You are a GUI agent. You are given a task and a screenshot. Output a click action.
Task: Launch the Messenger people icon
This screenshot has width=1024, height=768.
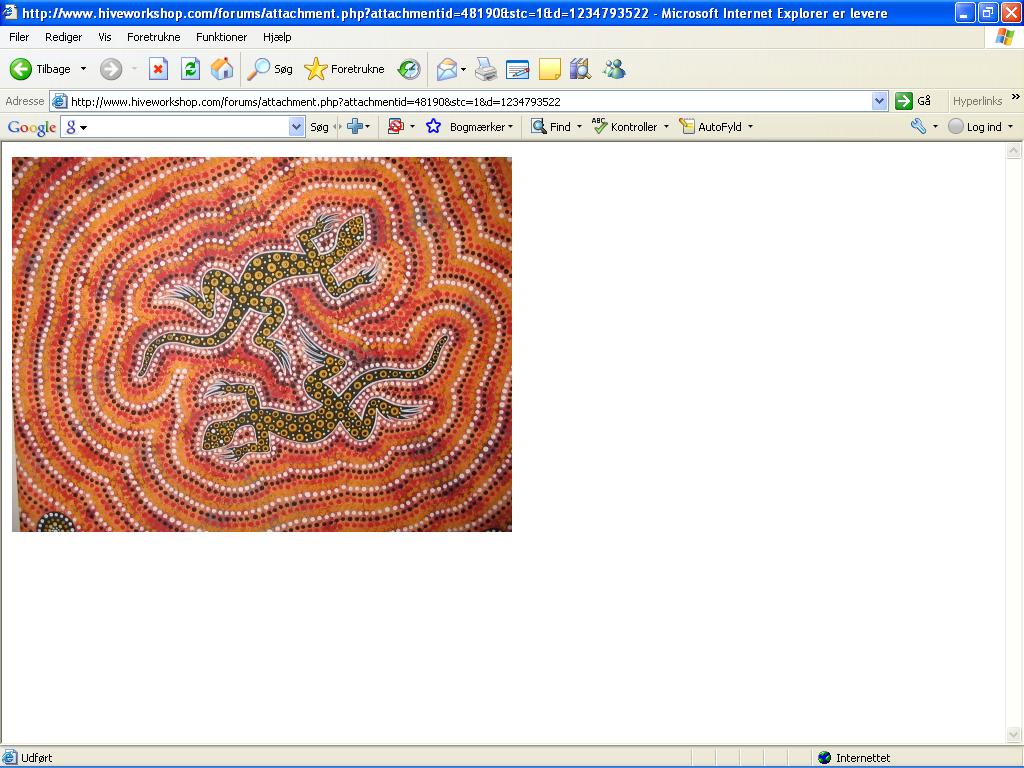pos(614,69)
